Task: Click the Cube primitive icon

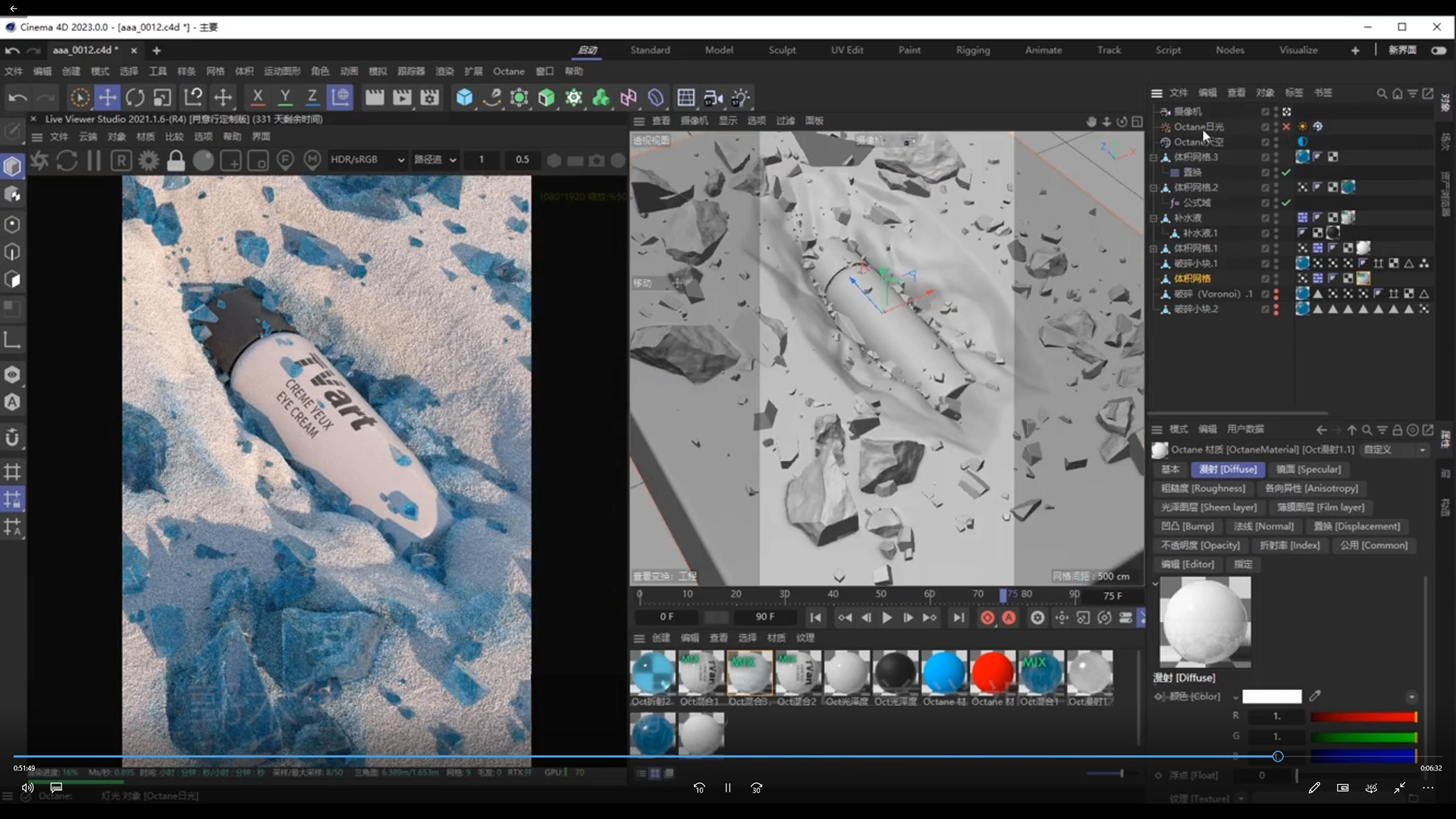Action: pyautogui.click(x=464, y=98)
